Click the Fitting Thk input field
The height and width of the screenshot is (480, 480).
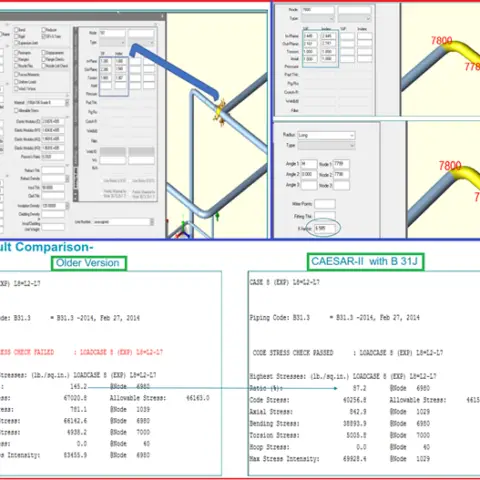coord(325,216)
